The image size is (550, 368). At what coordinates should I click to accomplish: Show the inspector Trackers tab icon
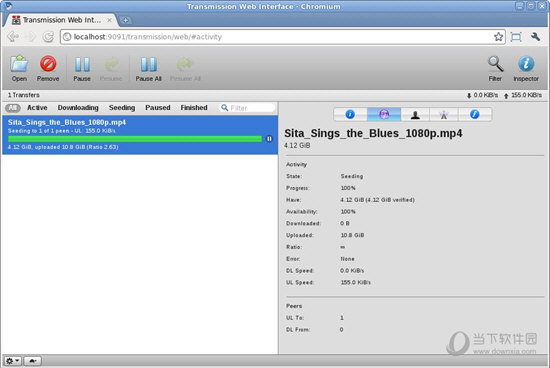[x=443, y=114]
